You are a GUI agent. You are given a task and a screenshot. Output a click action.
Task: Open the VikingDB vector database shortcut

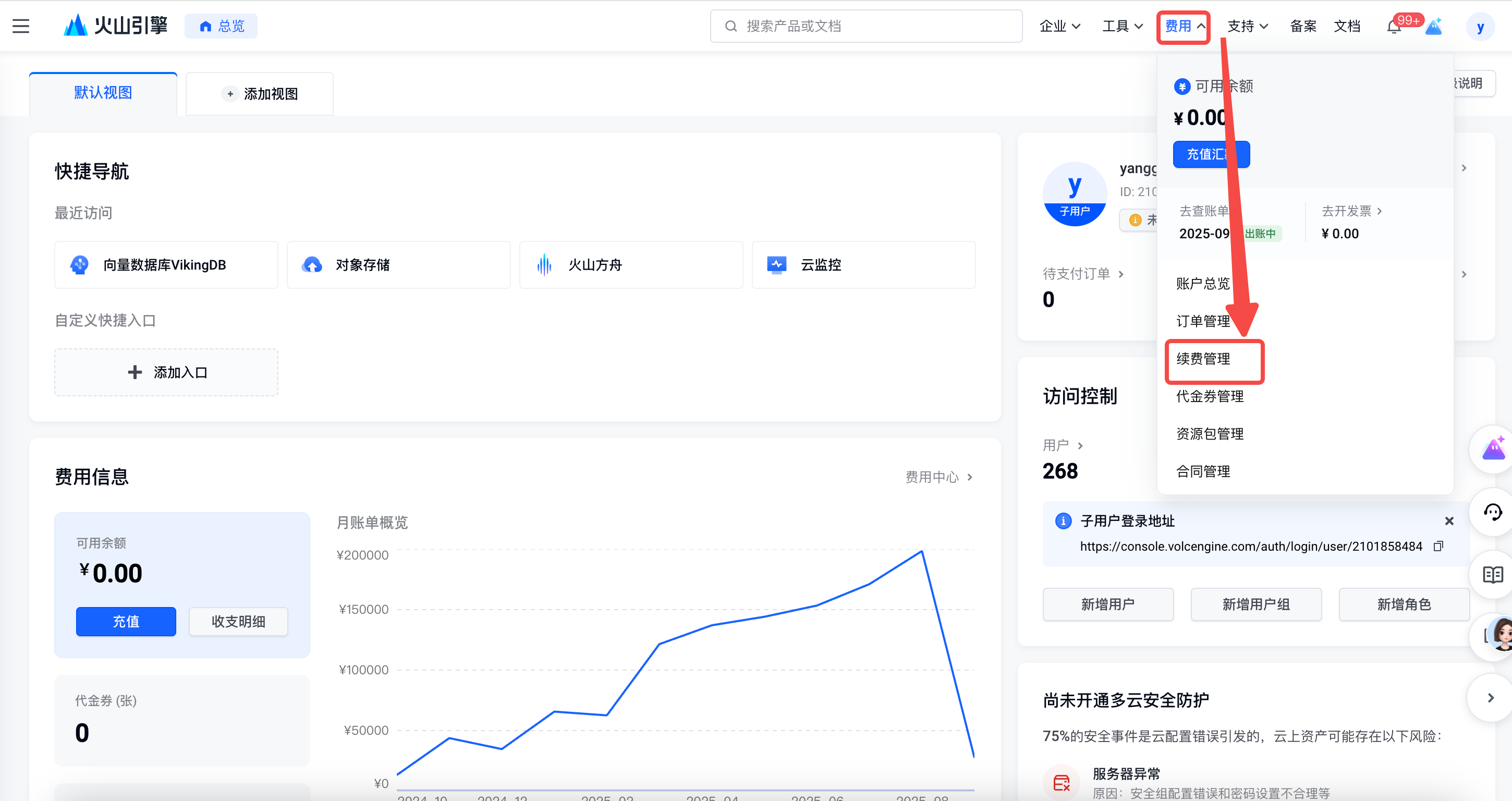pyautogui.click(x=165, y=265)
